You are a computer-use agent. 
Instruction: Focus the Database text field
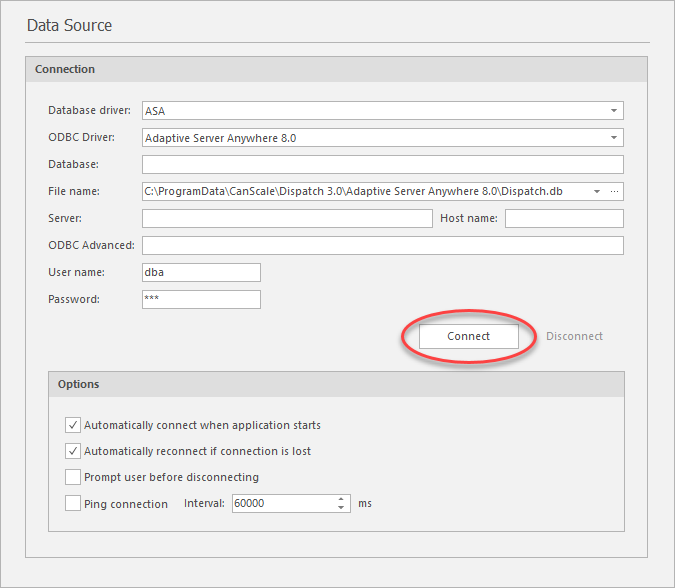pos(382,164)
